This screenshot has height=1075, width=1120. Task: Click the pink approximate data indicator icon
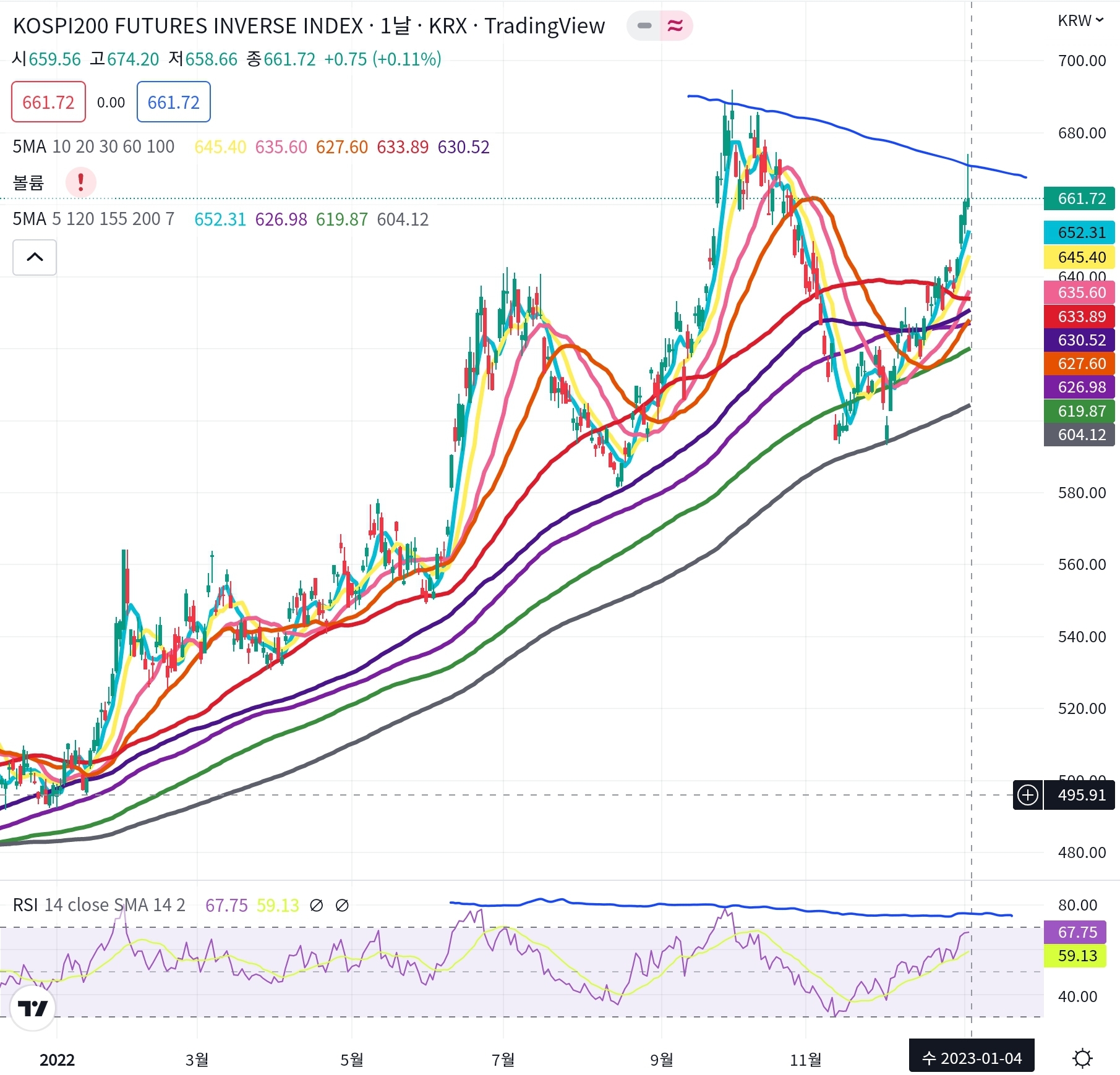tap(676, 26)
